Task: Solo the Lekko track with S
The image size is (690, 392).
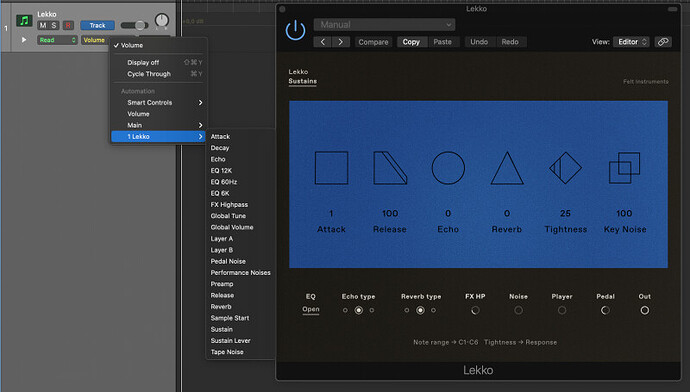Action: click(54, 26)
